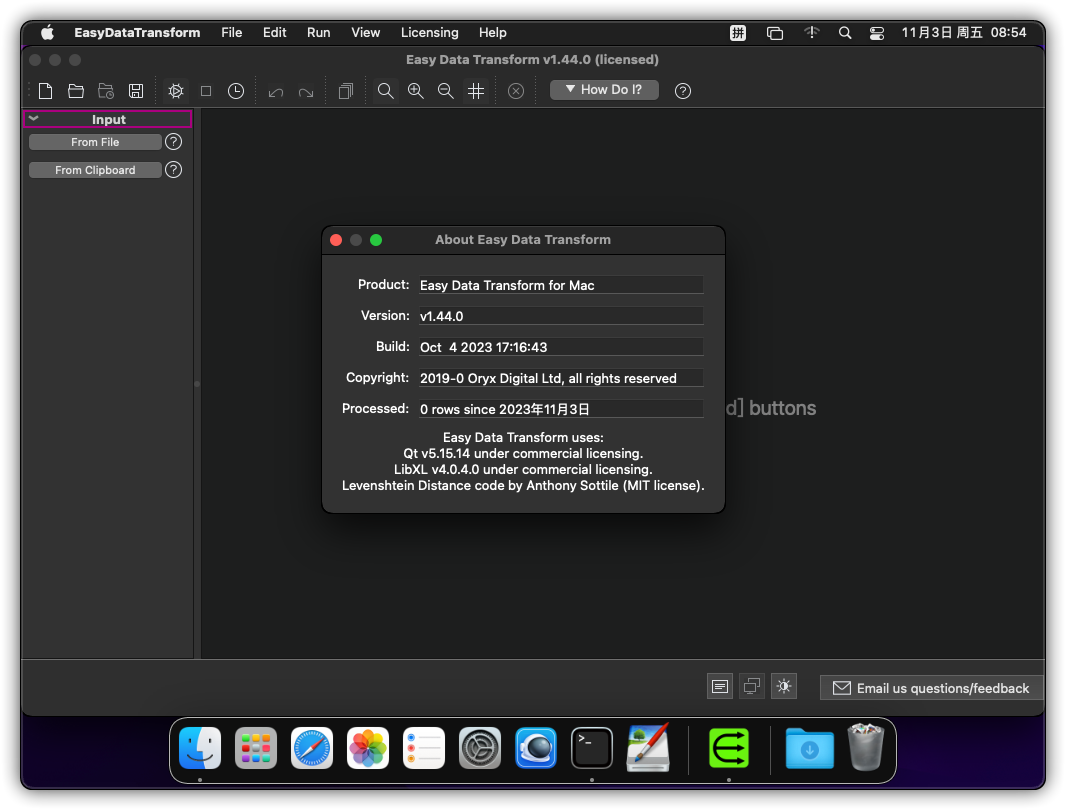Click the circled X icon in the toolbar
Image resolution: width=1066 pixels, height=810 pixels.
pyautogui.click(x=516, y=90)
